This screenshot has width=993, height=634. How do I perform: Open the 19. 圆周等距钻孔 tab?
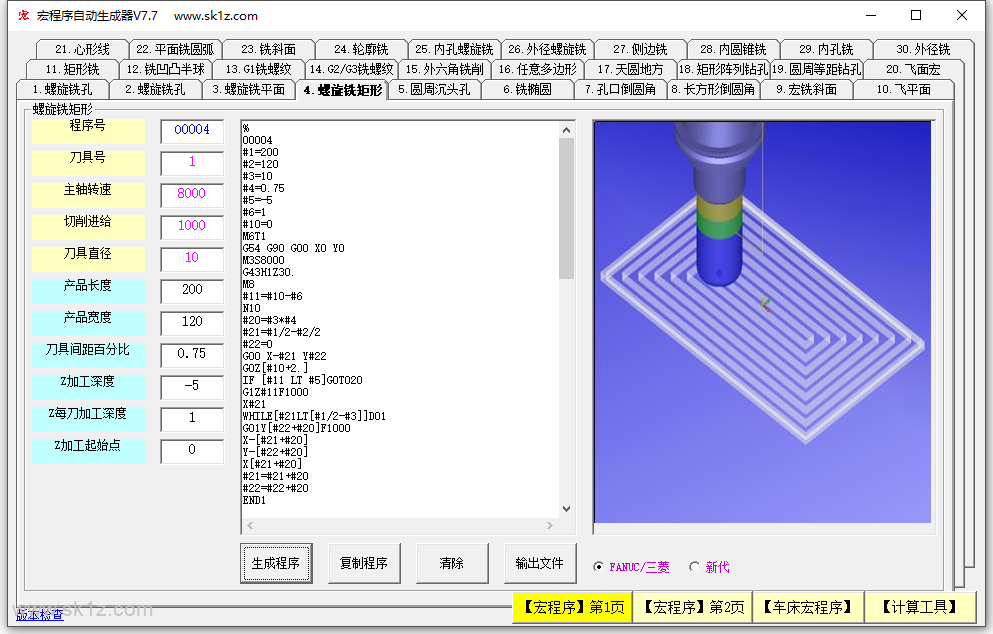[817, 69]
